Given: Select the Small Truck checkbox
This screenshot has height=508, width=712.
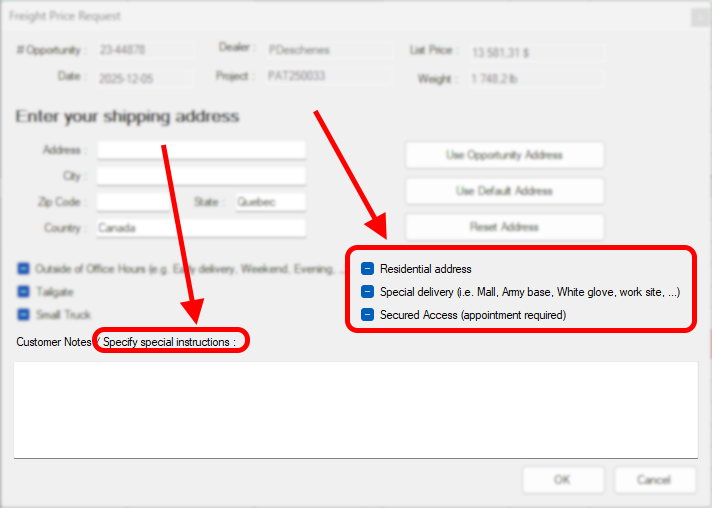Looking at the screenshot, I should (x=23, y=315).
